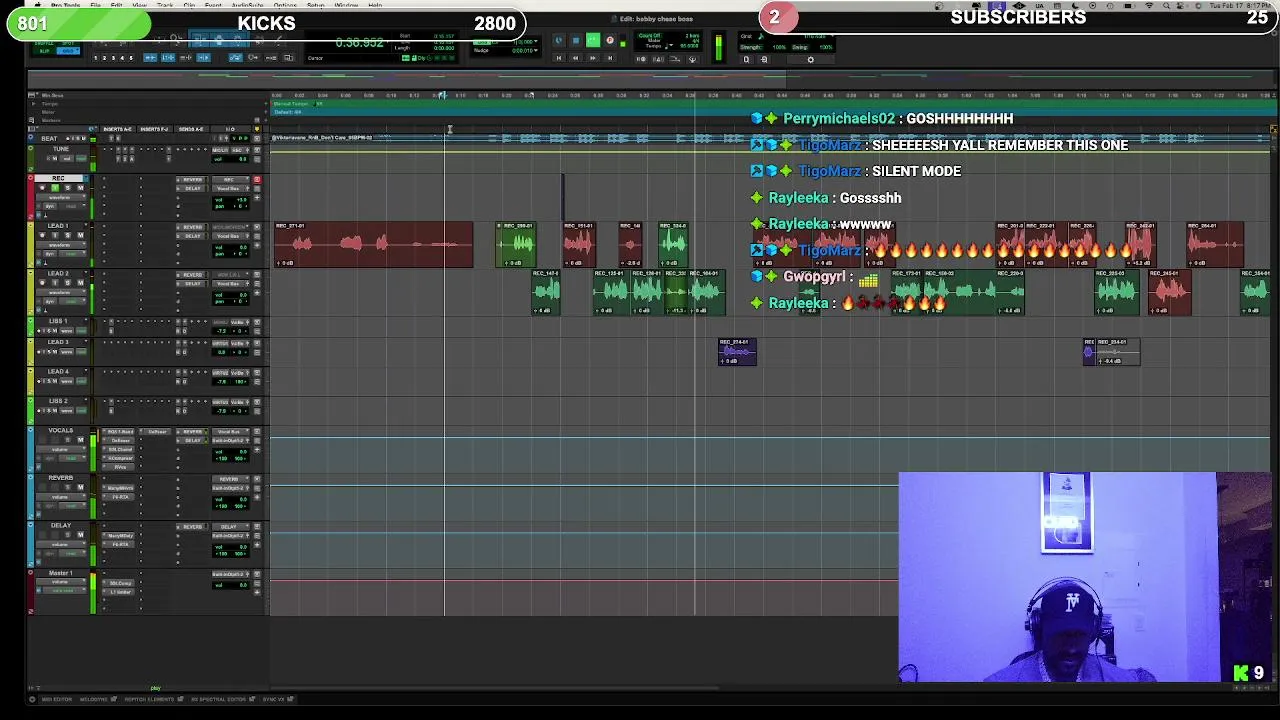This screenshot has height=720, width=1280.
Task: Mute the LEAD 2 track
Action: coord(80,283)
